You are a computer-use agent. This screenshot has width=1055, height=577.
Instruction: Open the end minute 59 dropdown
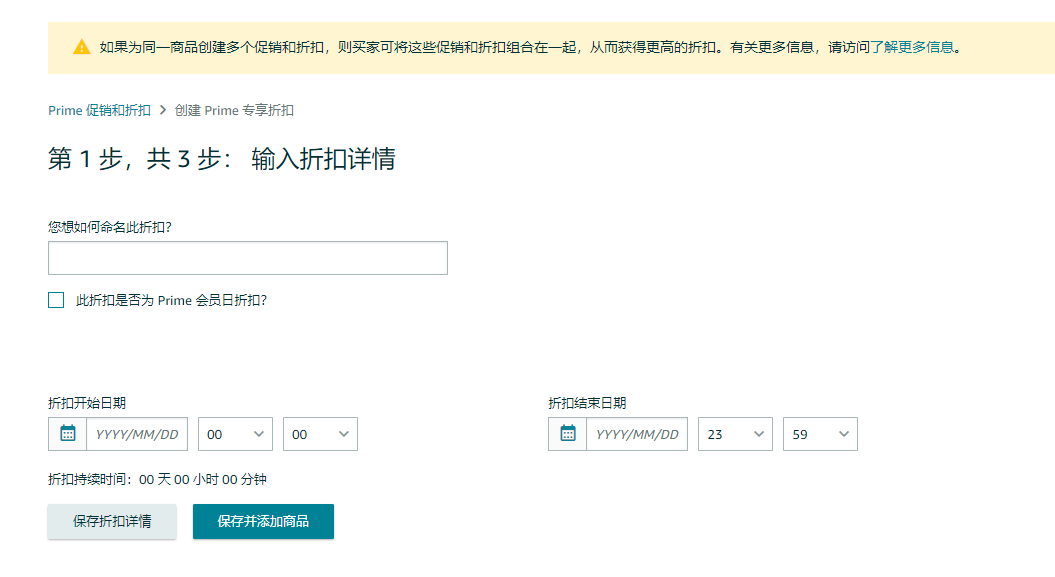coord(820,434)
